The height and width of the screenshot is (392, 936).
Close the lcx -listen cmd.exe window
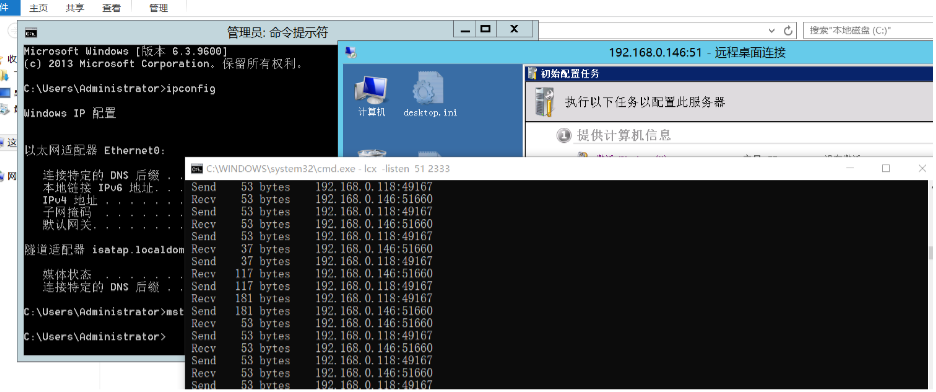[922, 169]
